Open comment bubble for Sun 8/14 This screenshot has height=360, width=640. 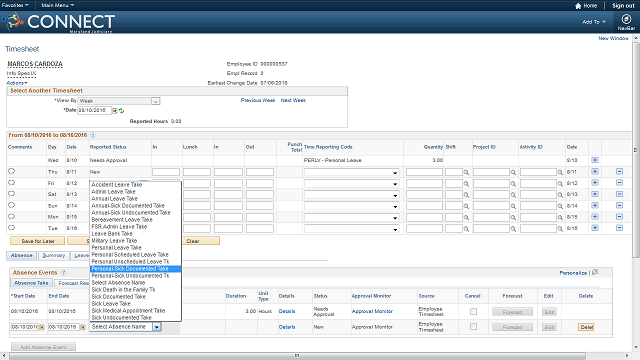[11, 205]
